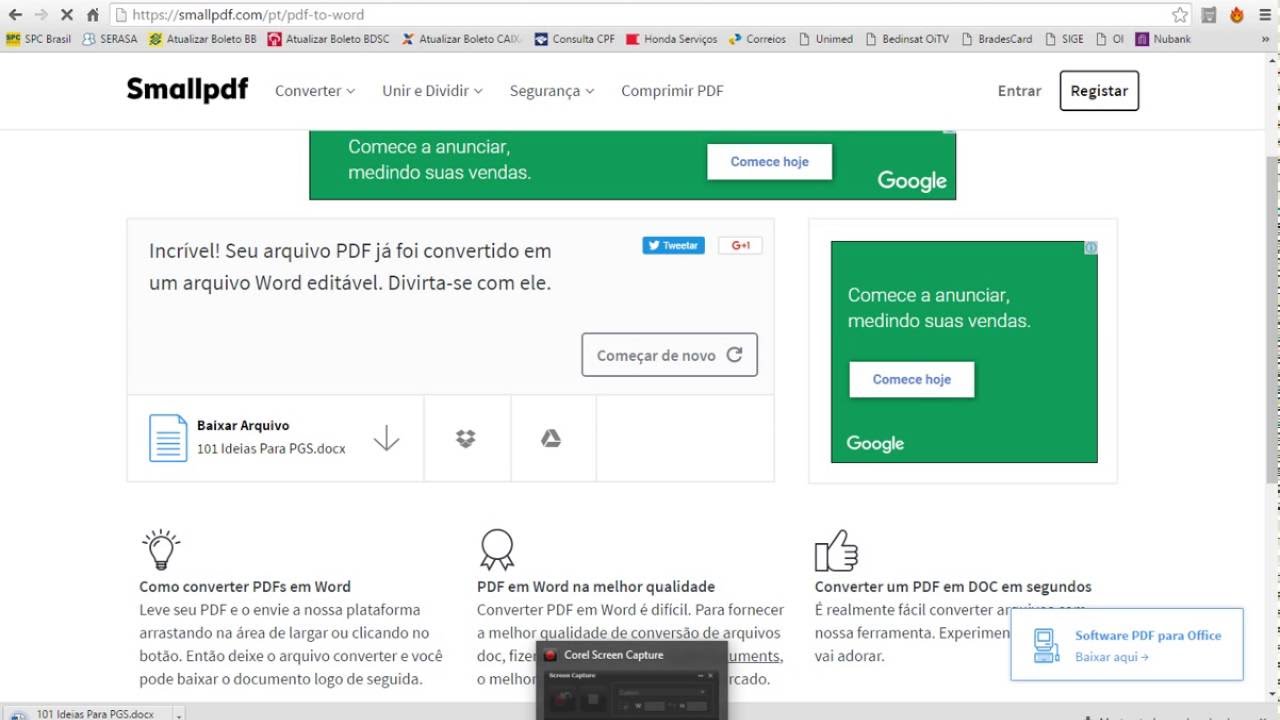Save the file to Google Drive icon
The width and height of the screenshot is (1280, 720).
tap(551, 438)
